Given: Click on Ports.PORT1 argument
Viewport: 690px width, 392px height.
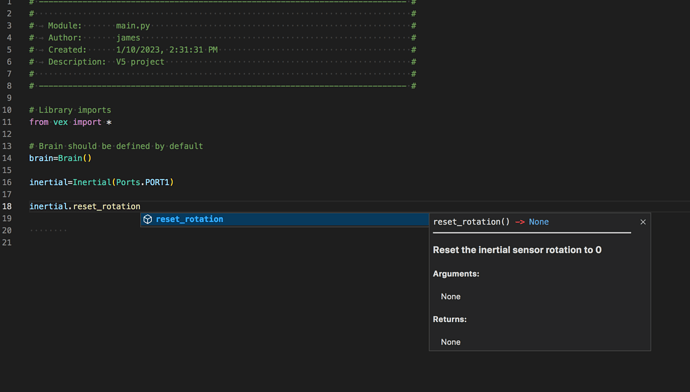Looking at the screenshot, I should pyautogui.click(x=143, y=182).
